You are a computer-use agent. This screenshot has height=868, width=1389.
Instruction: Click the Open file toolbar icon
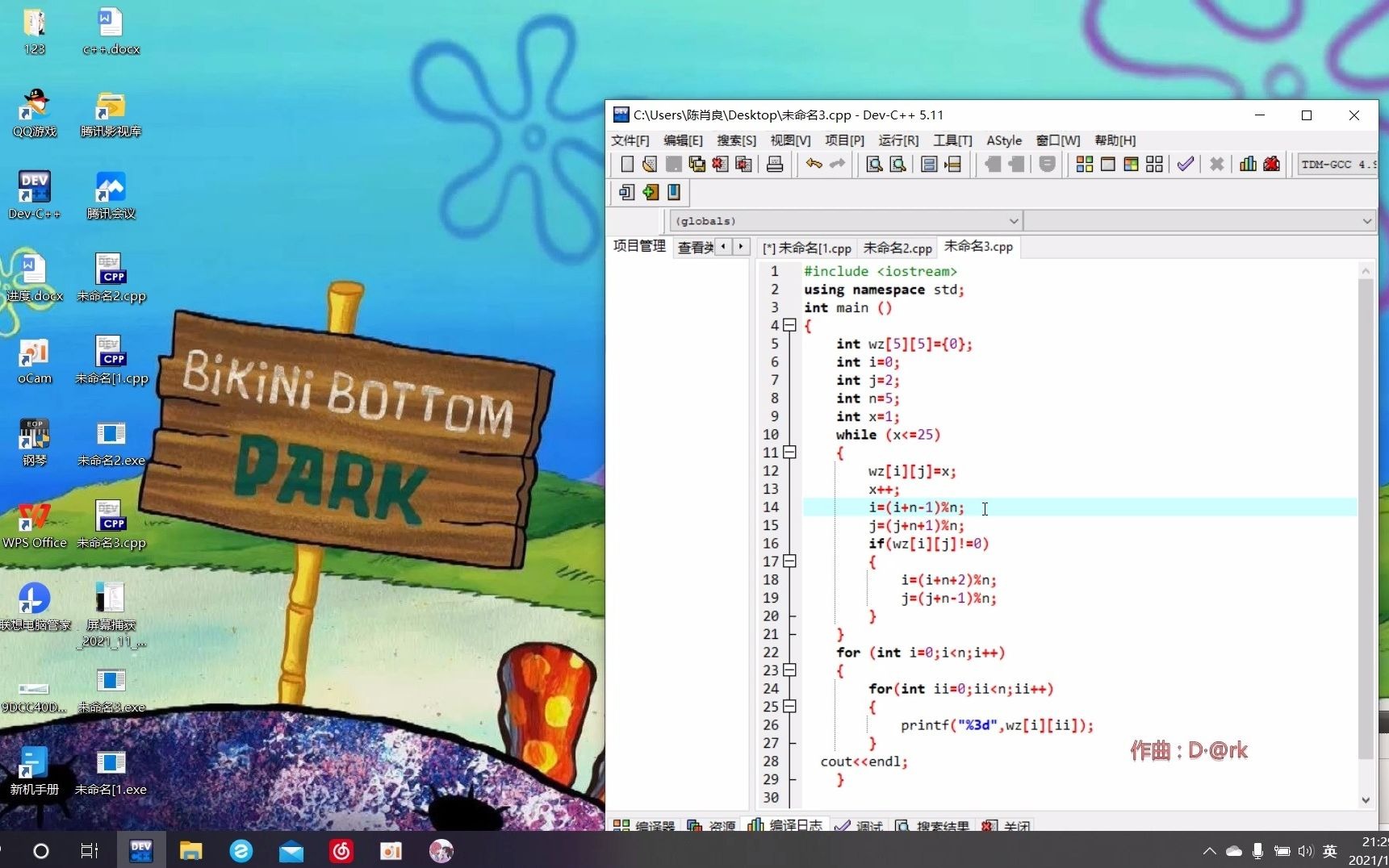coord(650,165)
